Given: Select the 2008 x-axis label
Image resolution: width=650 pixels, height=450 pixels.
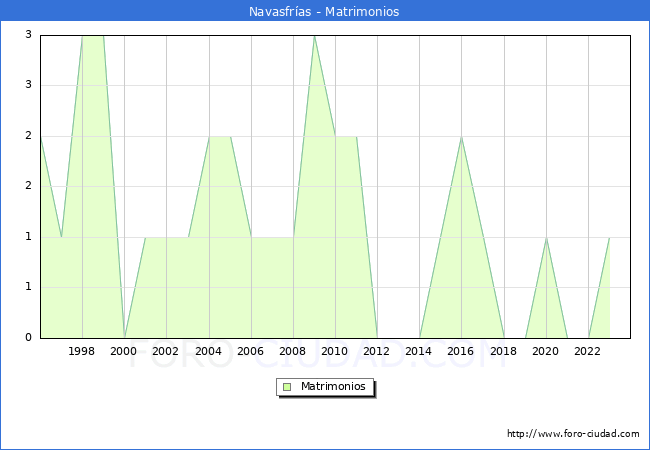Looking at the screenshot, I should [x=292, y=351].
